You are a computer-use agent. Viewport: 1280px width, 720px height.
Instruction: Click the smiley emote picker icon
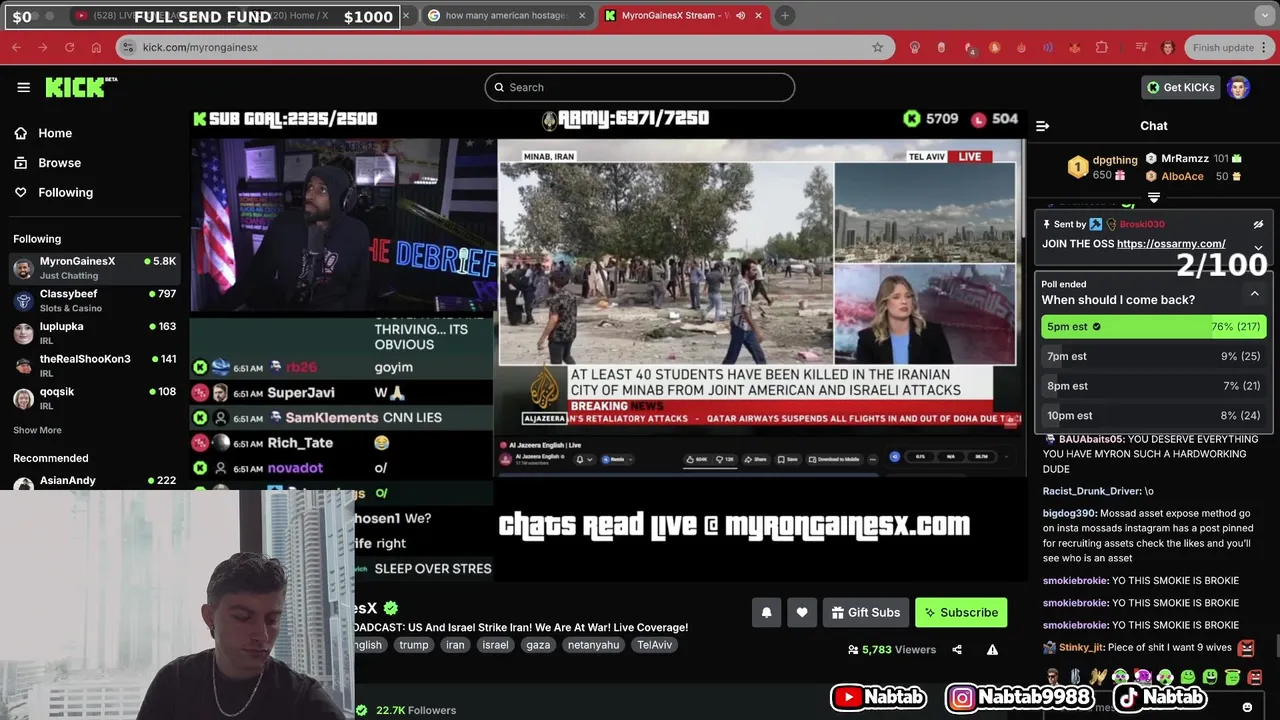(x=1247, y=707)
